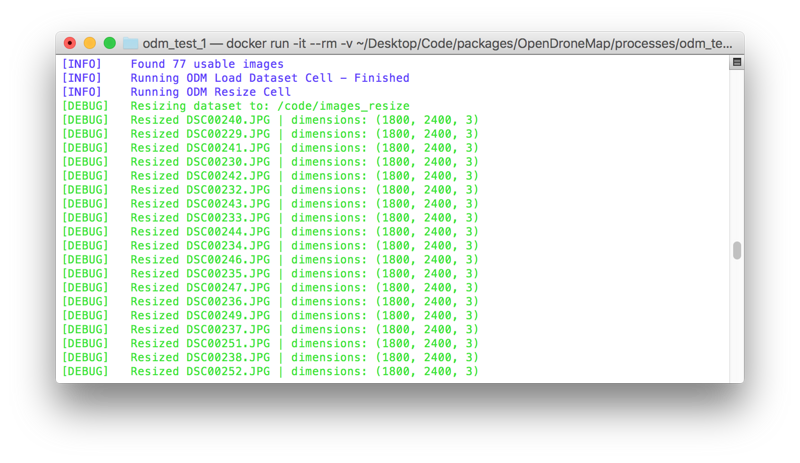Screen dimensions: 800x463
Task: Click the window title odm_test_1 docker run
Action: pyautogui.click(x=437, y=44)
